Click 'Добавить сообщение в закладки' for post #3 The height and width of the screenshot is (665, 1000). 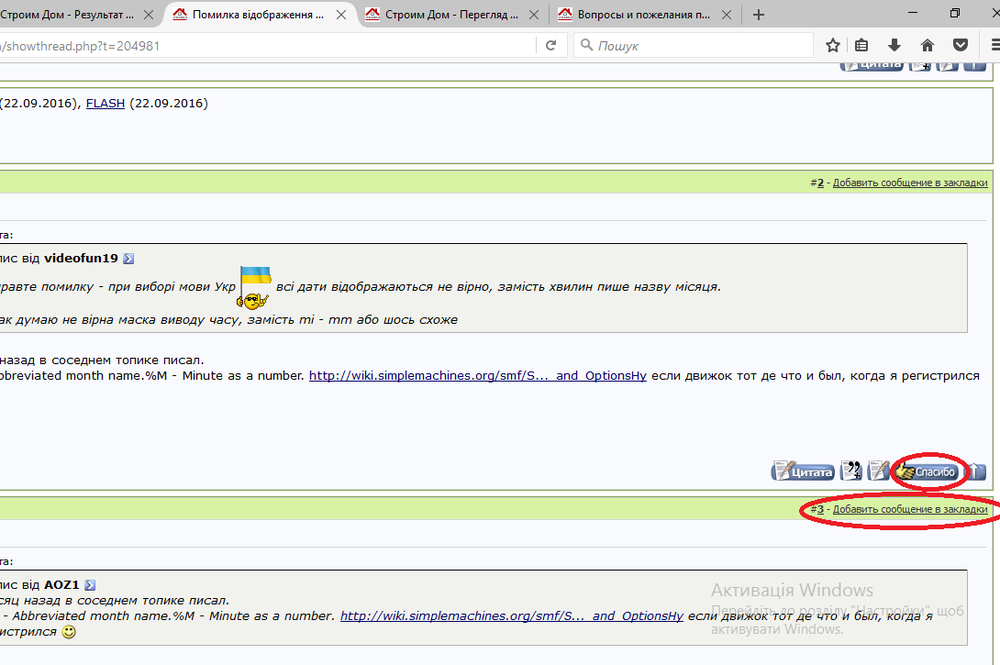910,509
